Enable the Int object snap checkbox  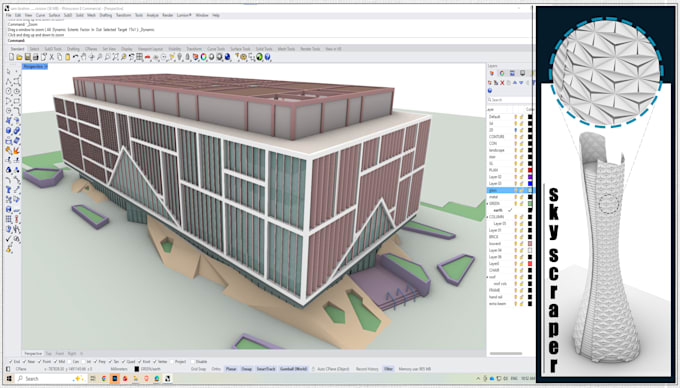coord(83,362)
